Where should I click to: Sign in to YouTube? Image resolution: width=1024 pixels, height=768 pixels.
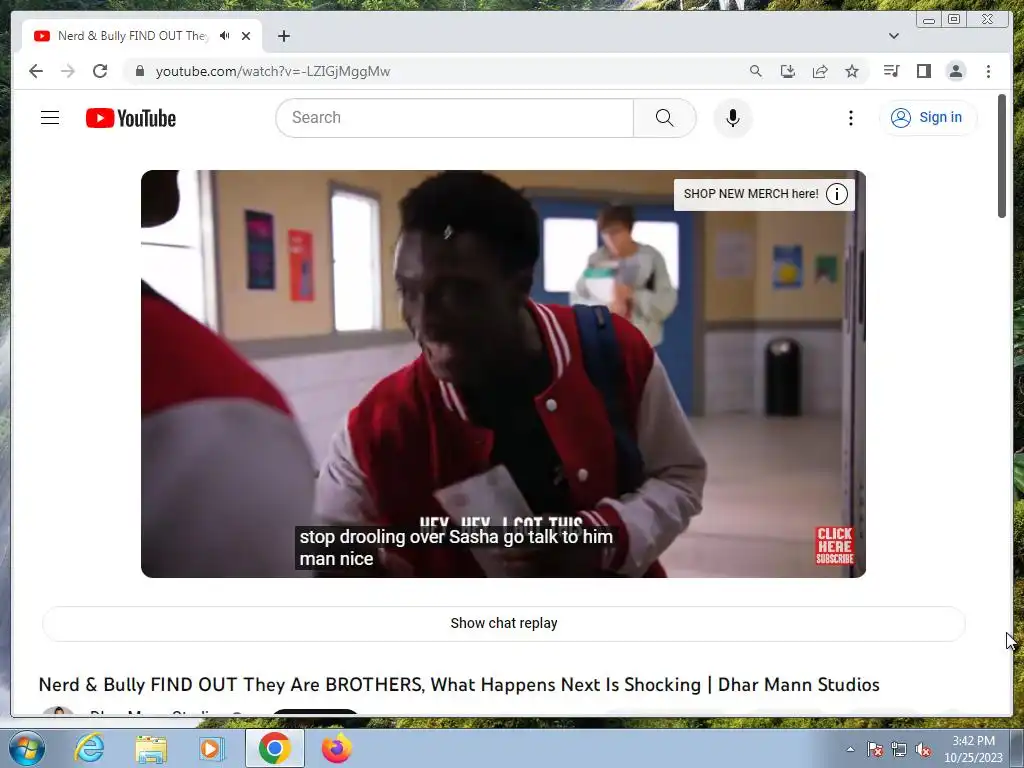pos(927,118)
